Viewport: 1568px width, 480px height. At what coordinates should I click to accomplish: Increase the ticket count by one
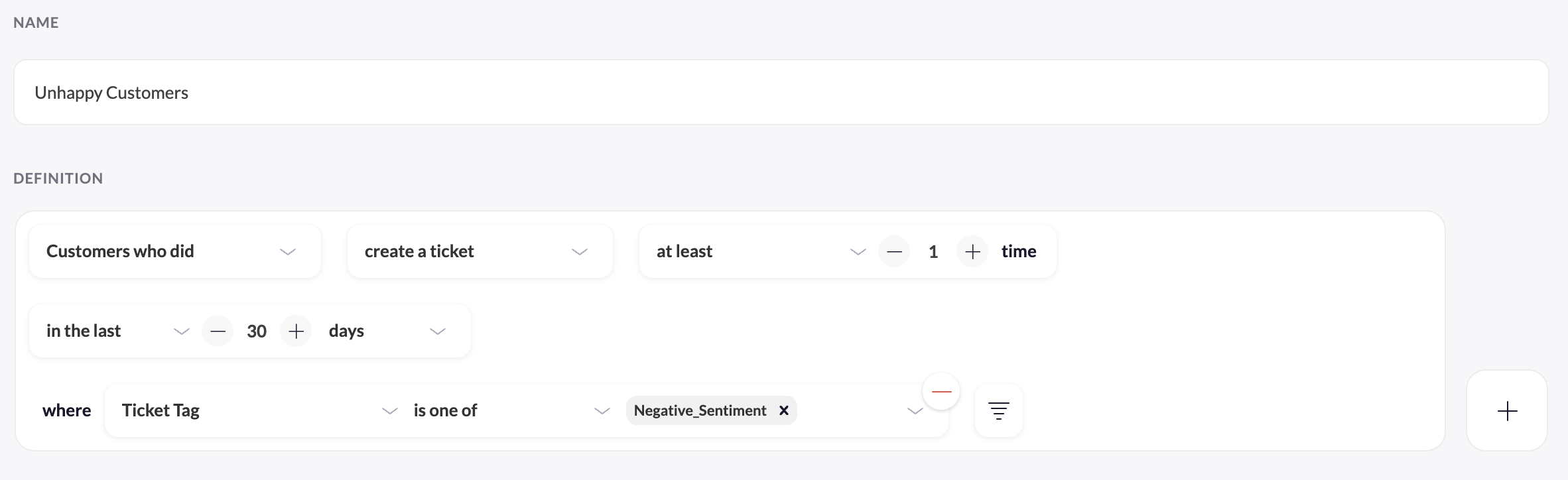point(972,252)
